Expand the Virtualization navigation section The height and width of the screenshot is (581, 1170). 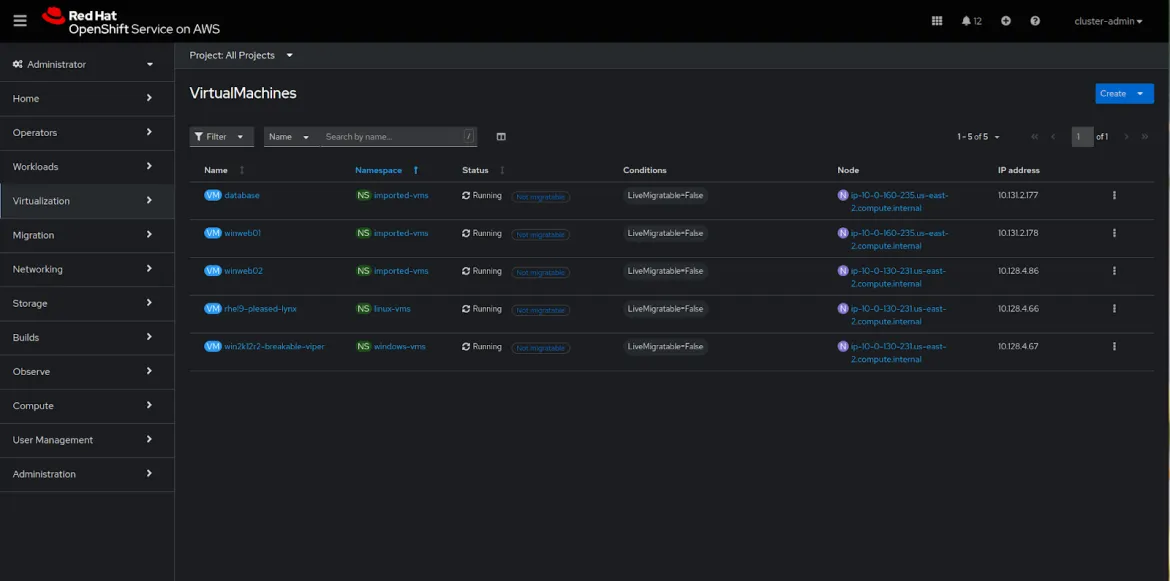point(87,201)
